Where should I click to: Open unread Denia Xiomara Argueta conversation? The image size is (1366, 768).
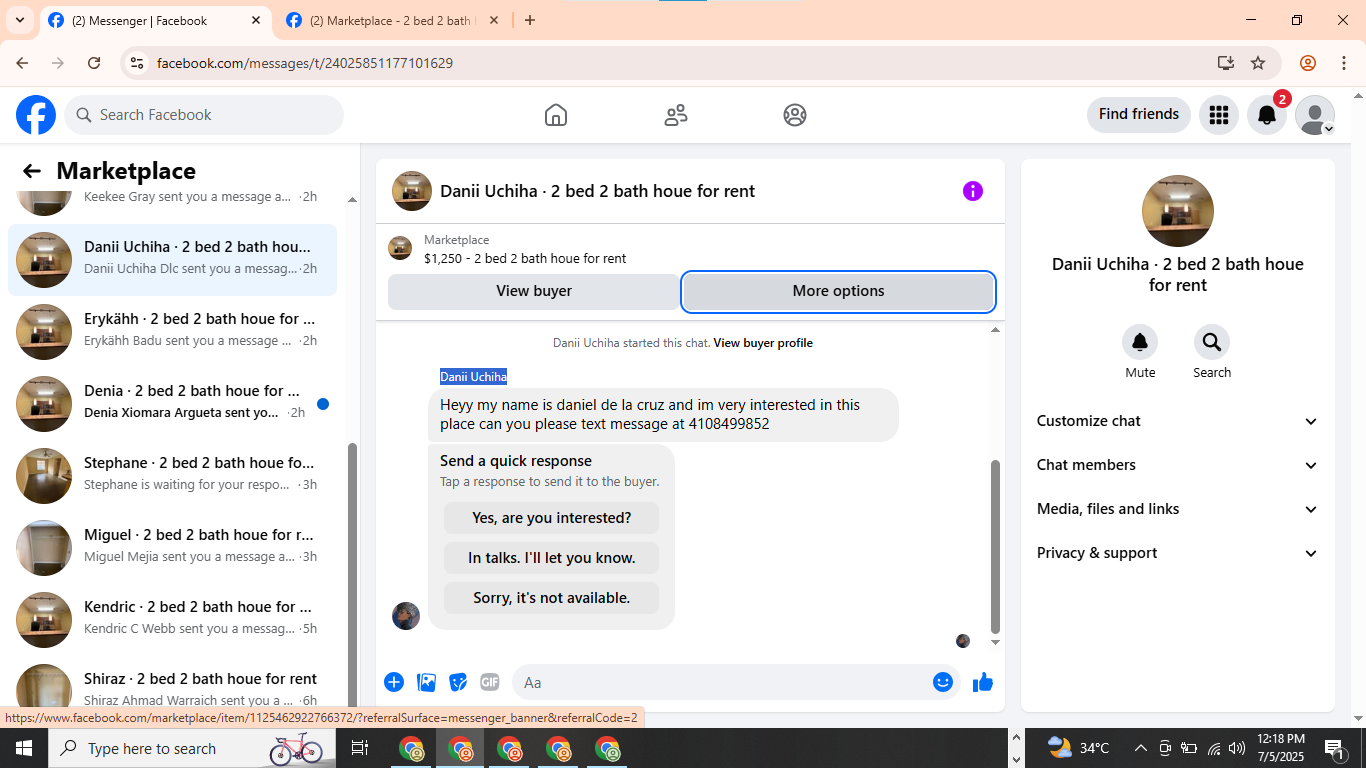tap(172, 404)
